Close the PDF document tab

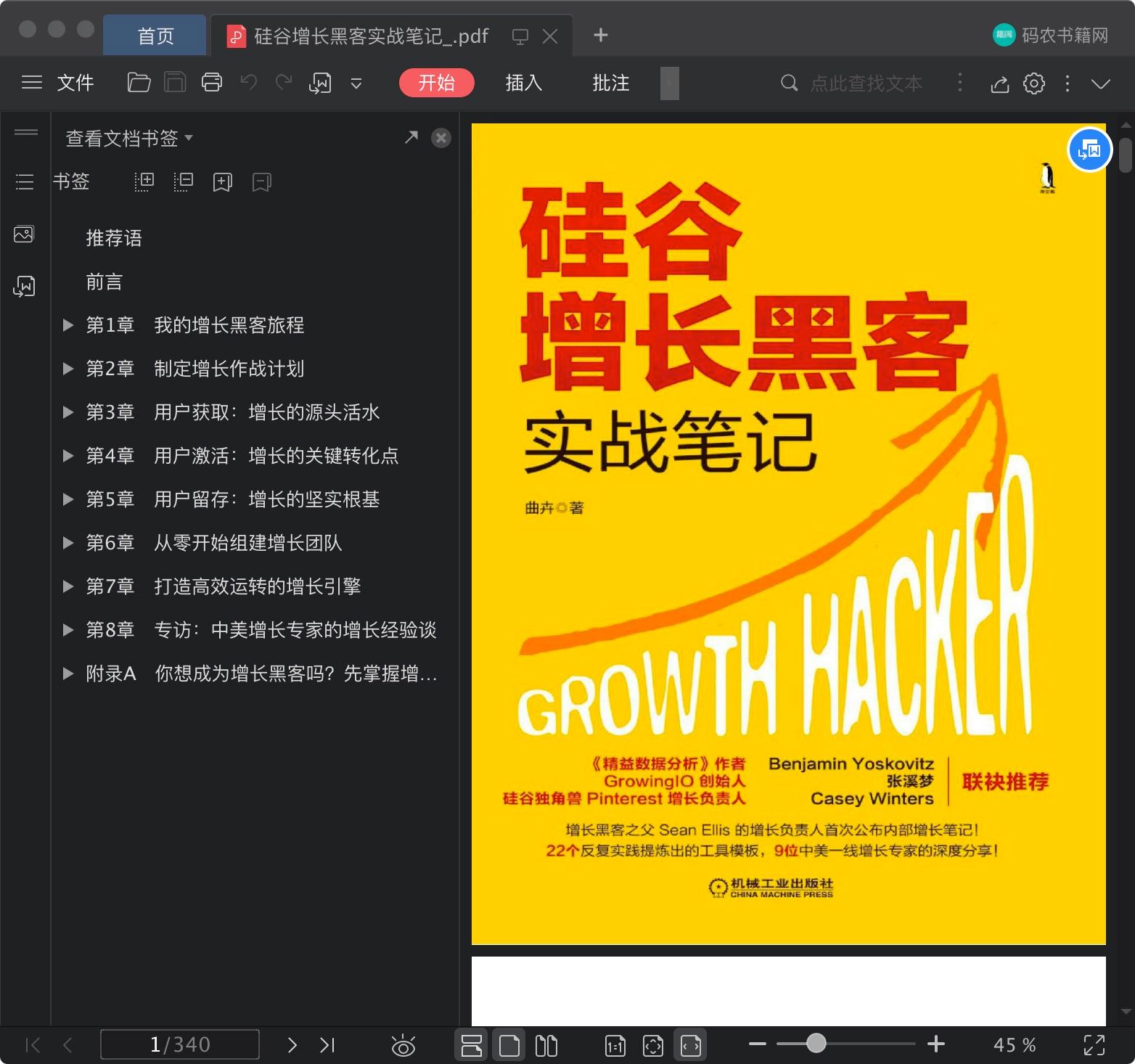point(550,36)
